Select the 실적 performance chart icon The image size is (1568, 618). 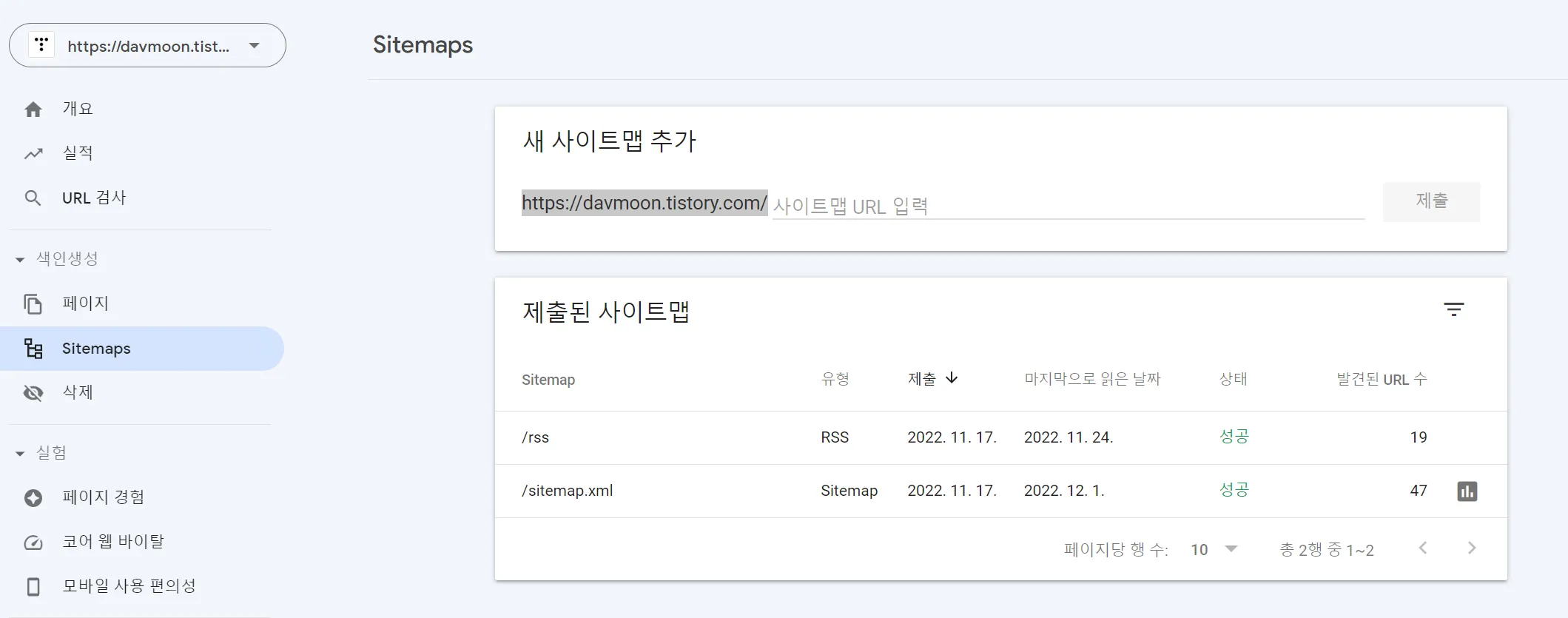[x=33, y=152]
